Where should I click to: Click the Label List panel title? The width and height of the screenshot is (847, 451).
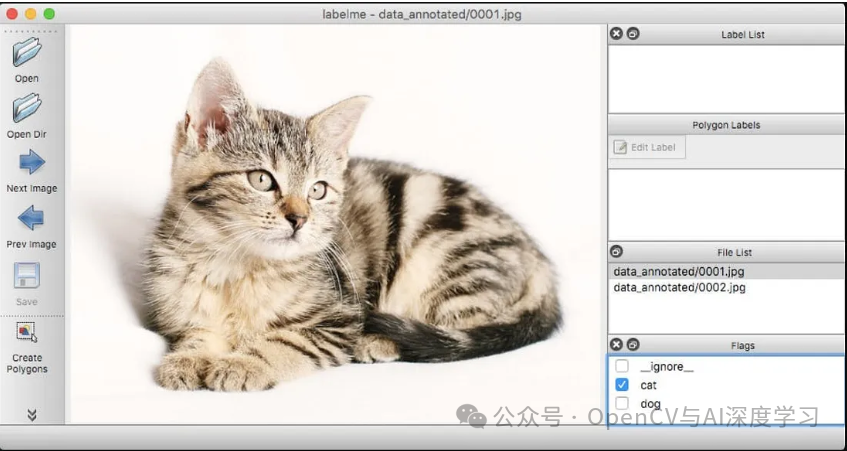(x=743, y=35)
